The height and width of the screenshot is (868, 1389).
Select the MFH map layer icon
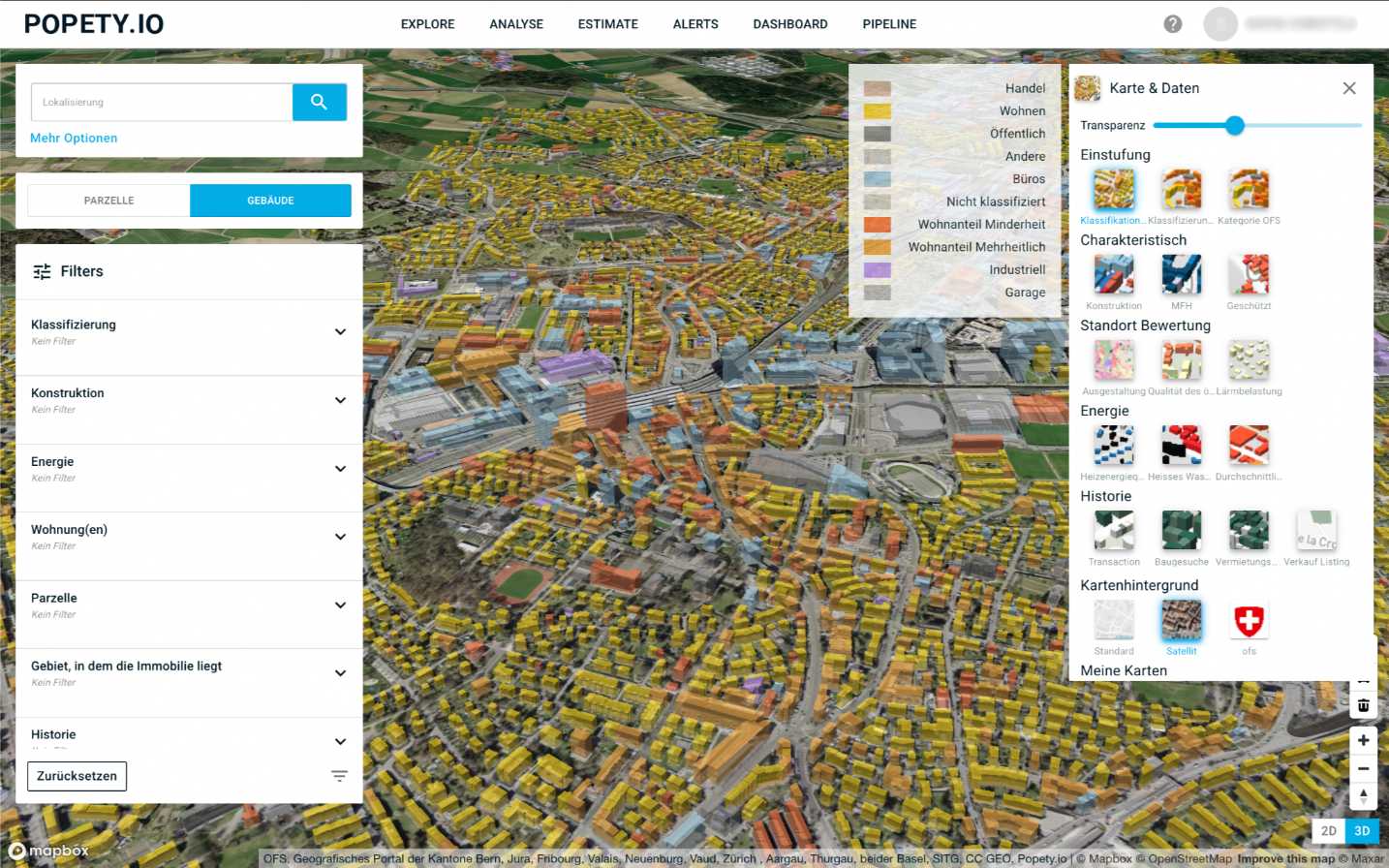tap(1181, 275)
